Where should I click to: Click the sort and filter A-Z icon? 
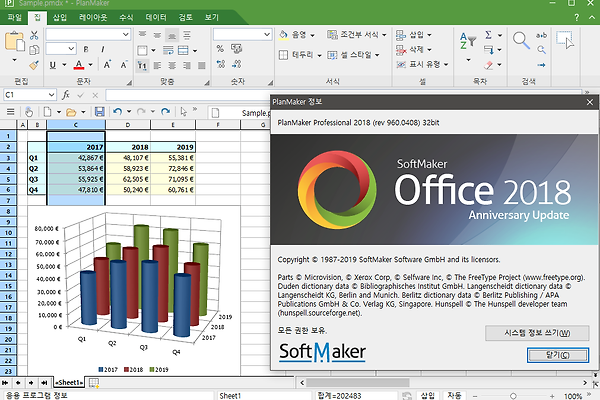(x=468, y=41)
